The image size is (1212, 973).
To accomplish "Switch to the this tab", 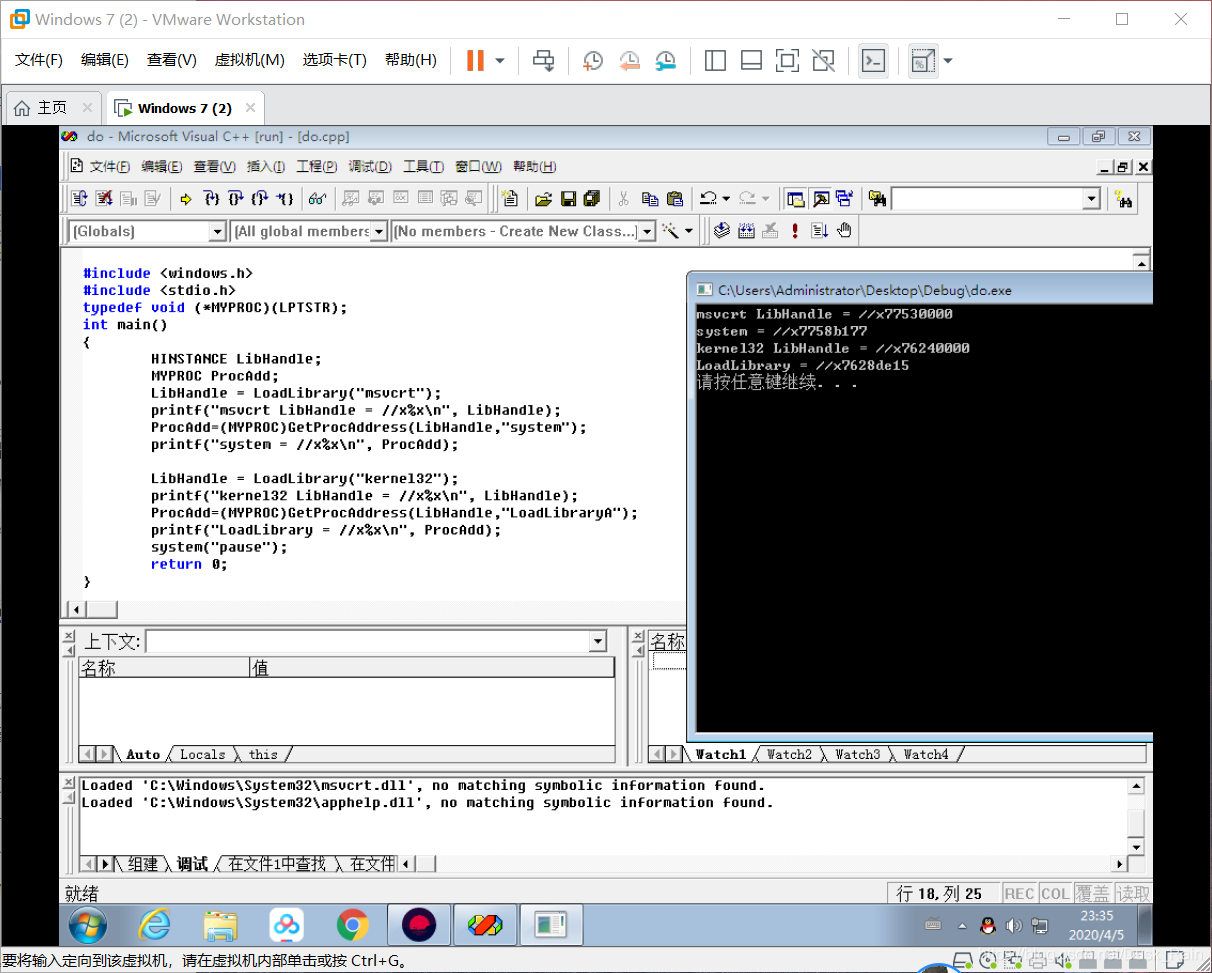I will [263, 754].
